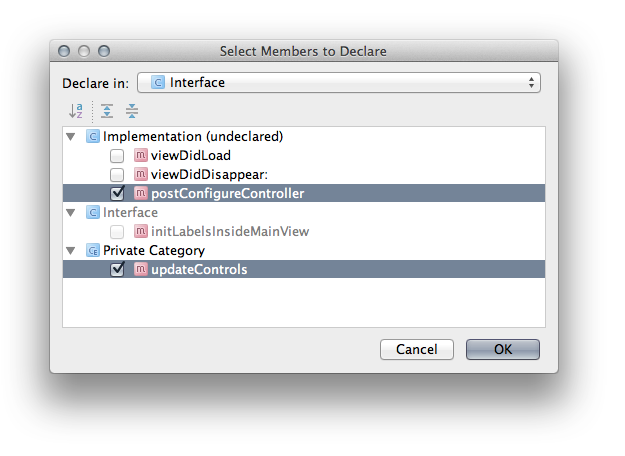The width and height of the screenshot is (625, 456).
Task: Click the method icon beside updateControls
Action: [x=140, y=269]
